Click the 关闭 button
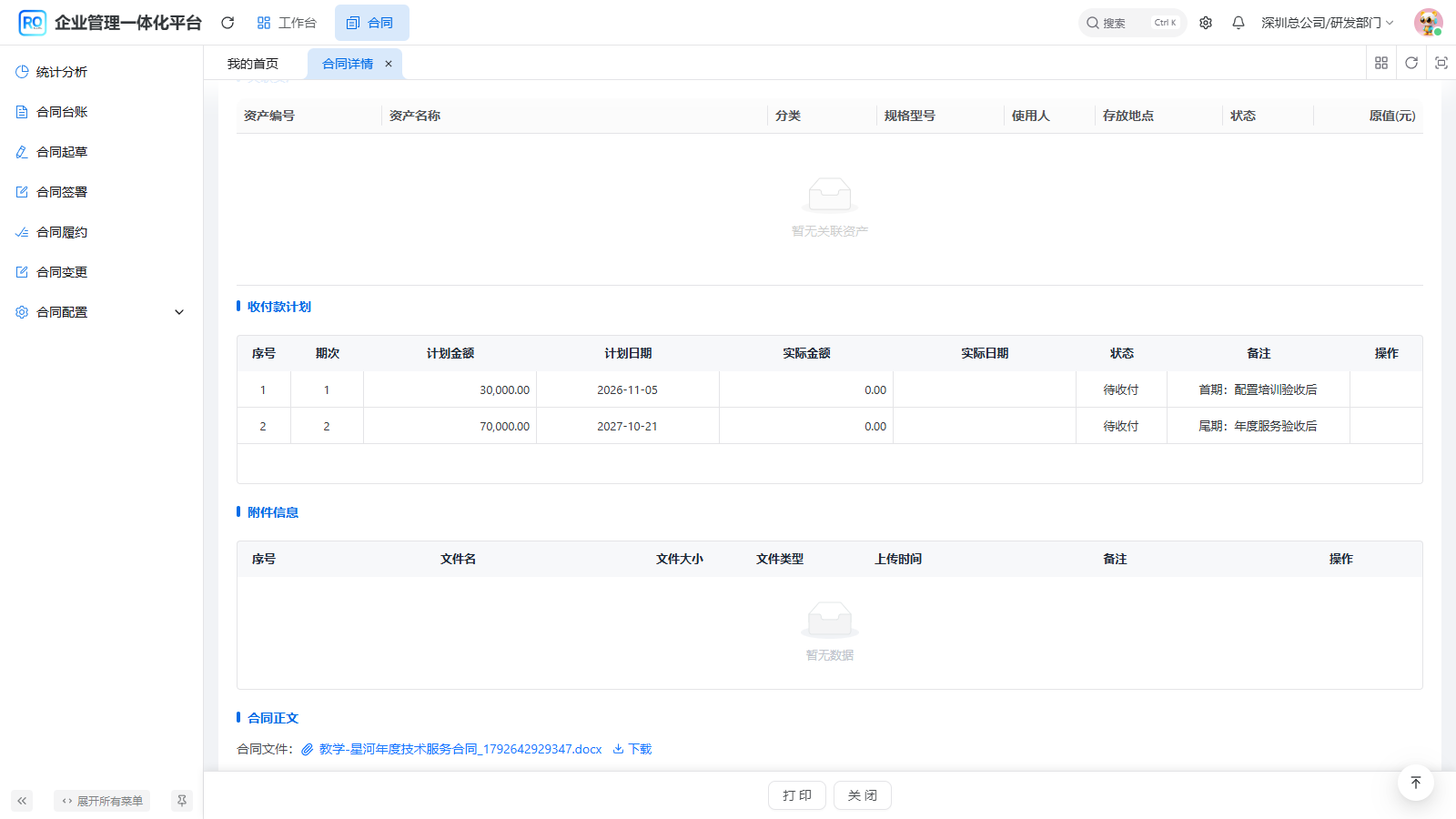This screenshot has height=819, width=1456. [863, 795]
